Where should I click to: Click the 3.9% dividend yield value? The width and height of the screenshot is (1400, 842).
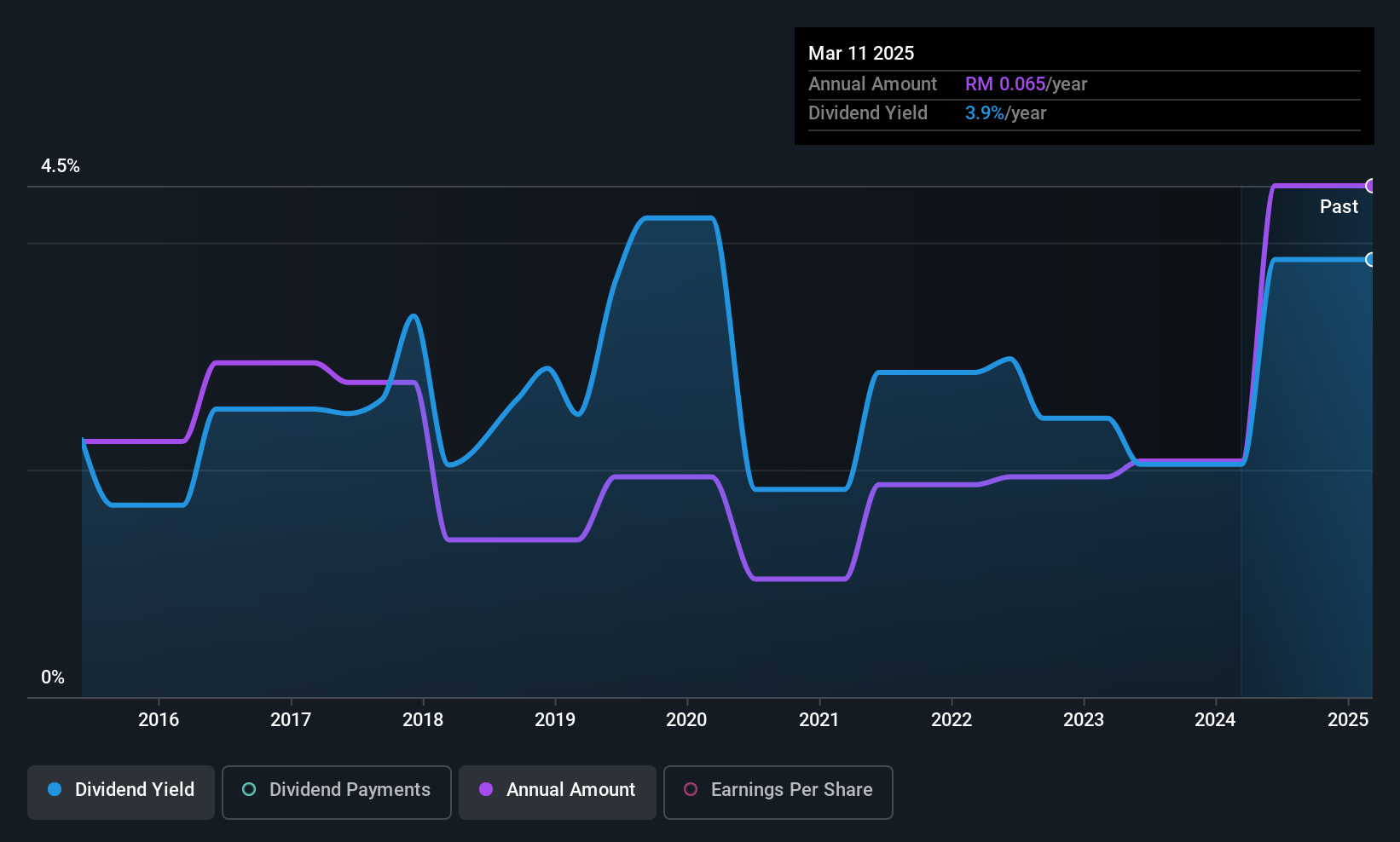pyautogui.click(x=985, y=113)
